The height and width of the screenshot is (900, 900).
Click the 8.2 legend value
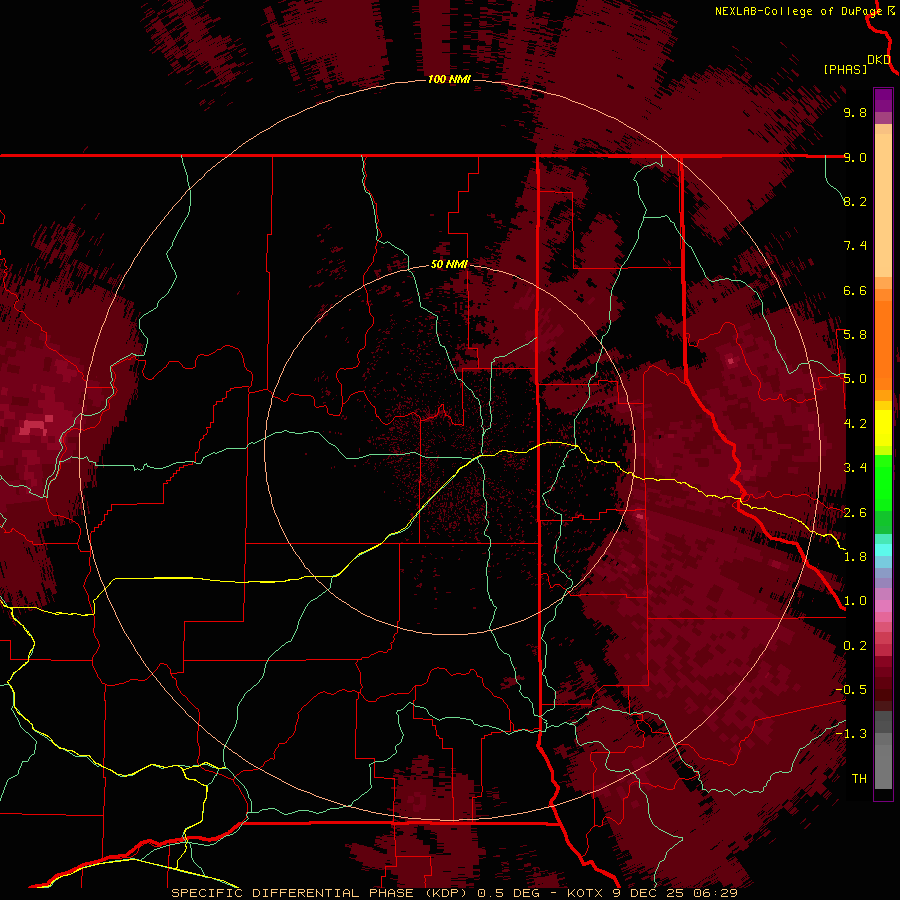[x=855, y=201]
